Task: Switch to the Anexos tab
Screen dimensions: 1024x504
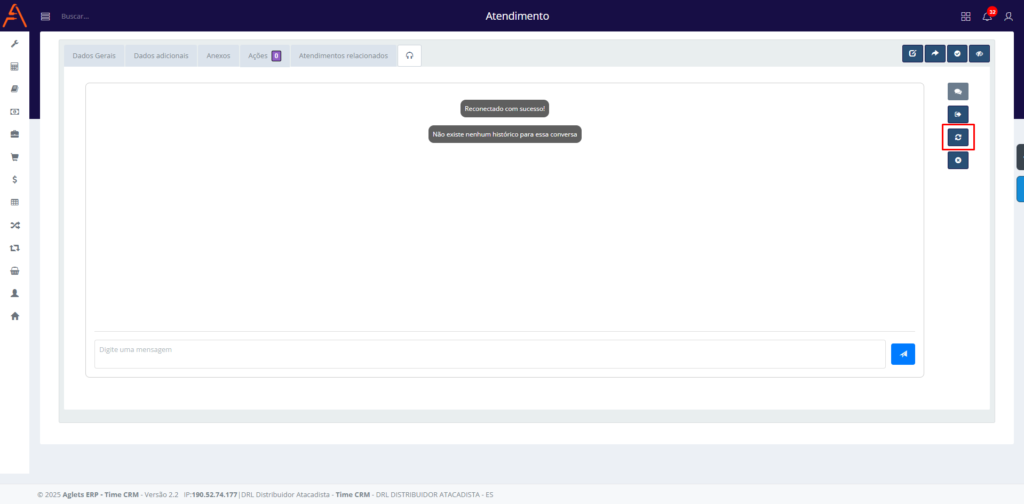Action: (x=218, y=56)
